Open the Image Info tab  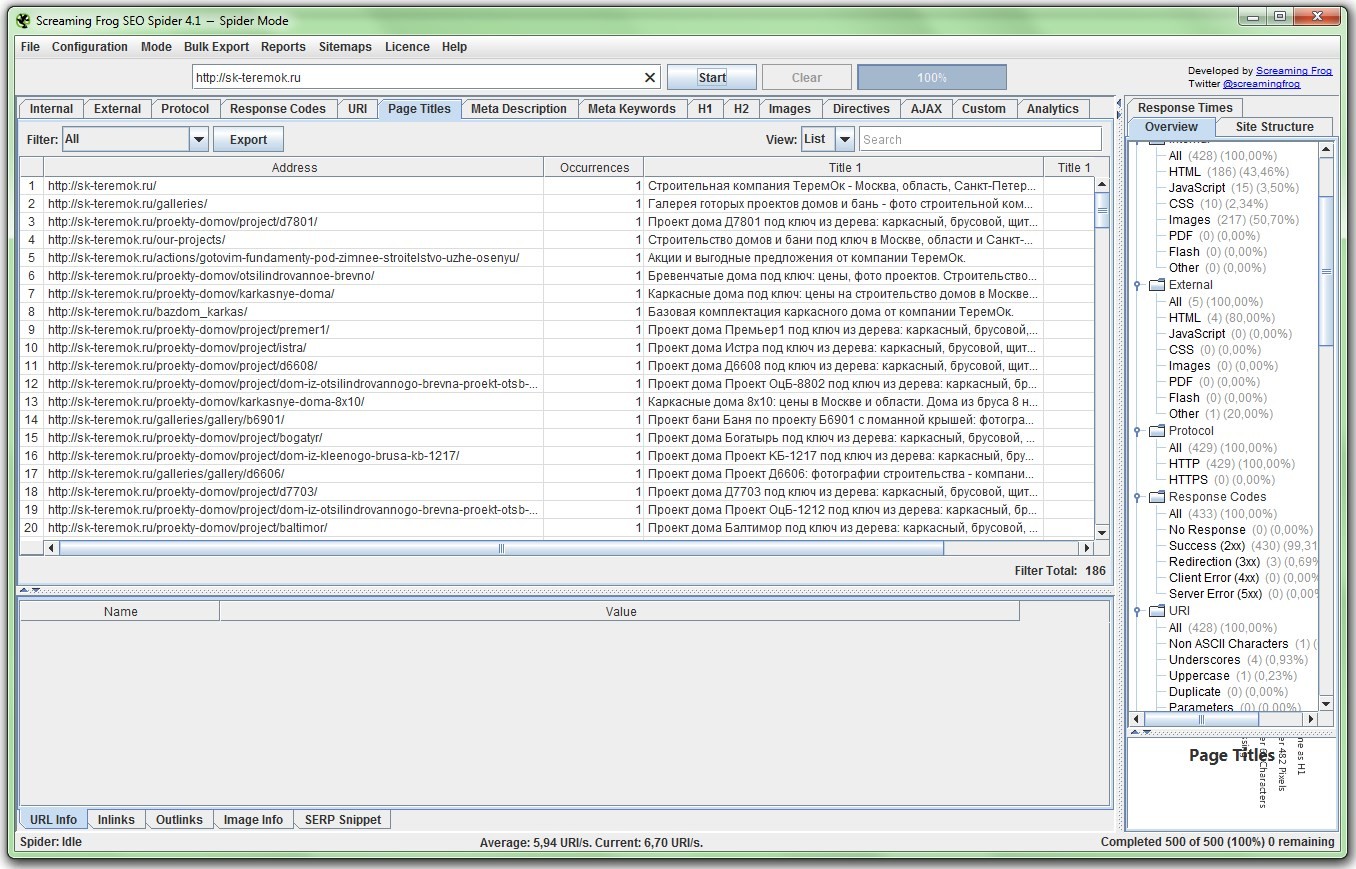point(253,820)
